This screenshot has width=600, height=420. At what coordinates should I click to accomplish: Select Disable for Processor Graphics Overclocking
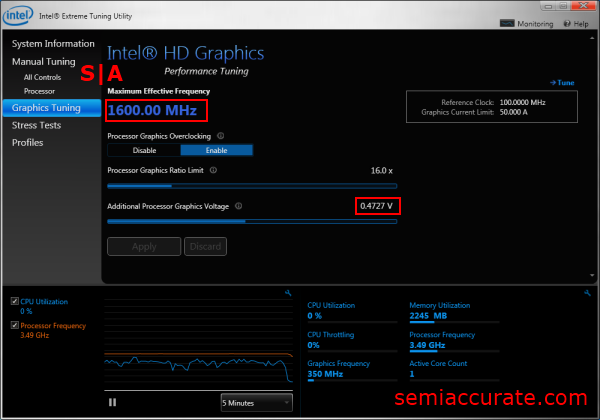click(x=143, y=150)
